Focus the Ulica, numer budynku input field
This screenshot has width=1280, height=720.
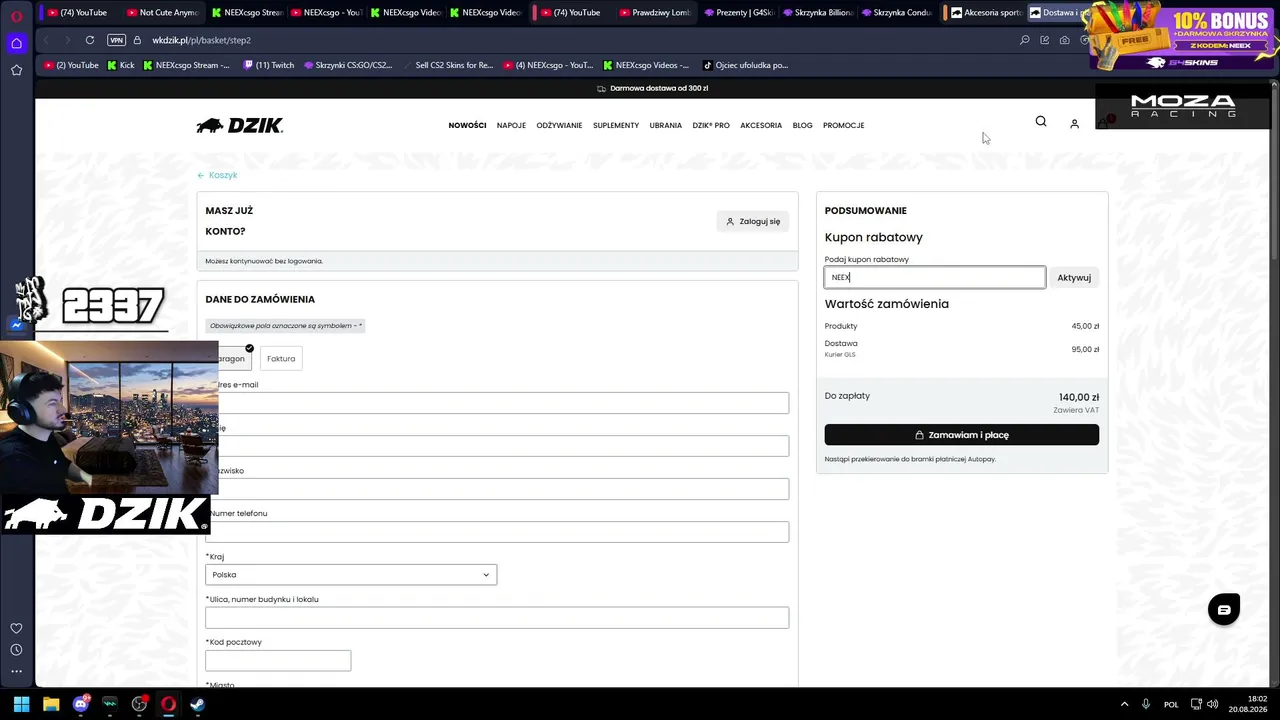tap(497, 618)
